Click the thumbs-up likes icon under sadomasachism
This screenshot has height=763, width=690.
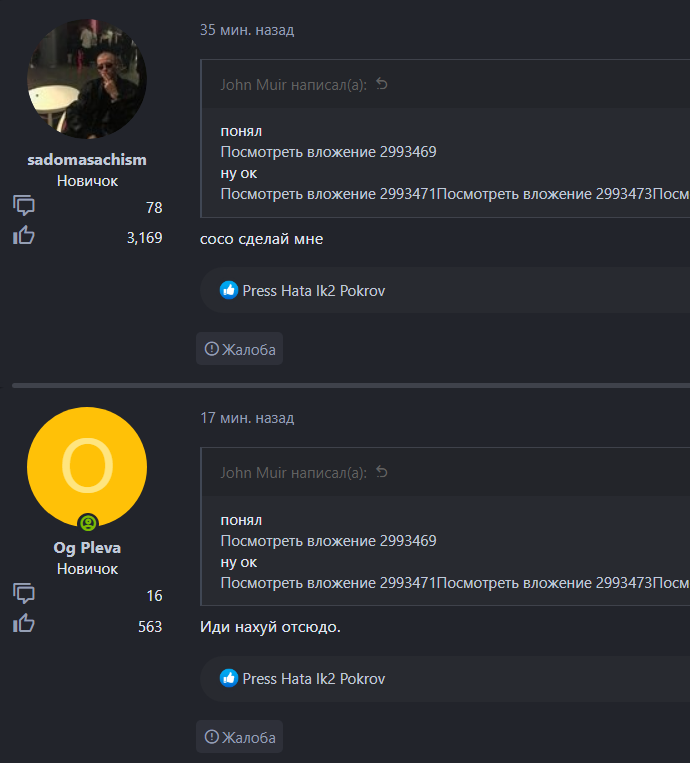[x=24, y=236]
